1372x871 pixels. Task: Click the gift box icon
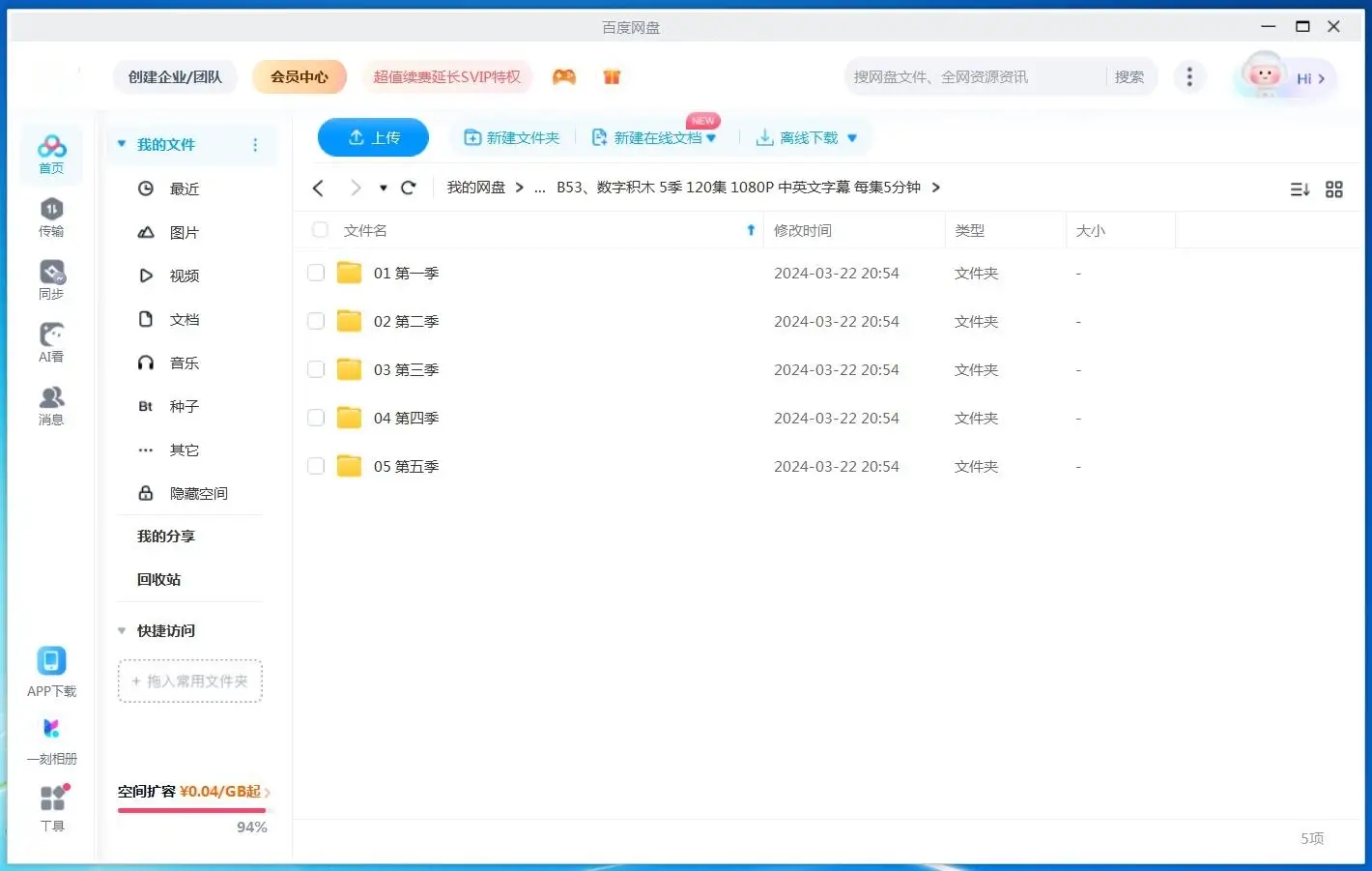(x=612, y=77)
